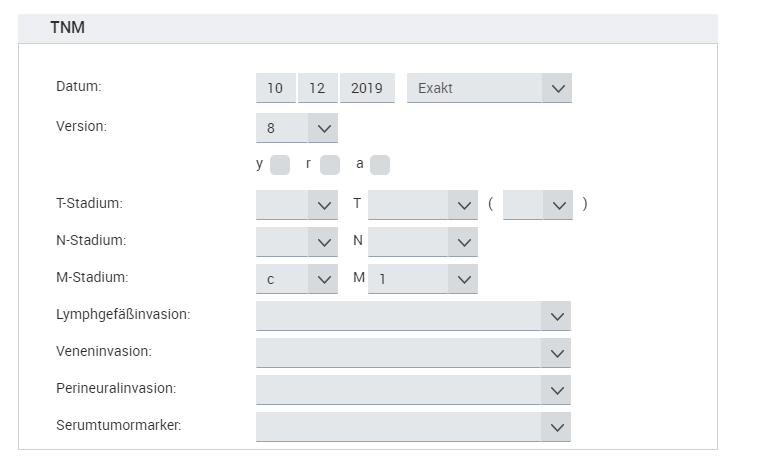Open the Exakt date precision dropdown

click(x=489, y=88)
